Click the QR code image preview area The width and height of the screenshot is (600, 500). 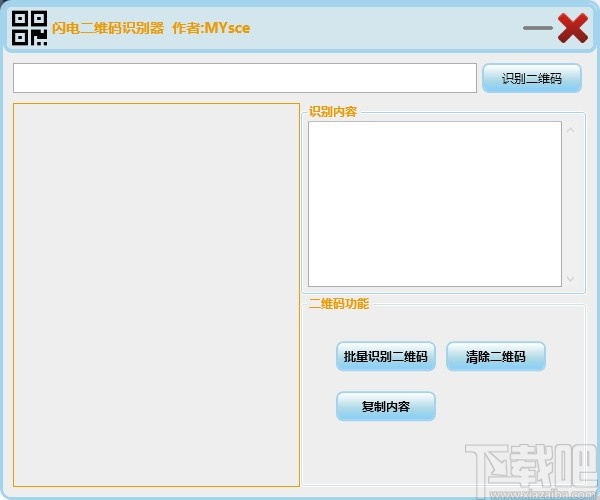[156, 295]
